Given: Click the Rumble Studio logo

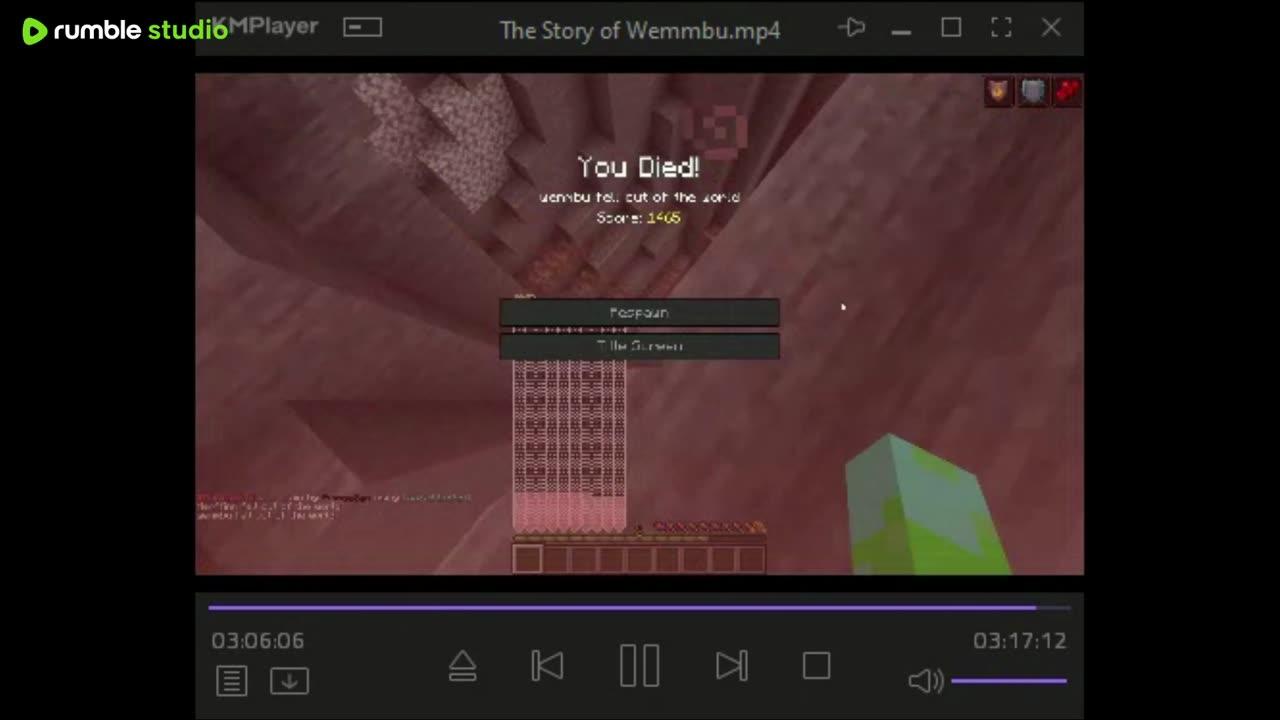Looking at the screenshot, I should click(125, 30).
